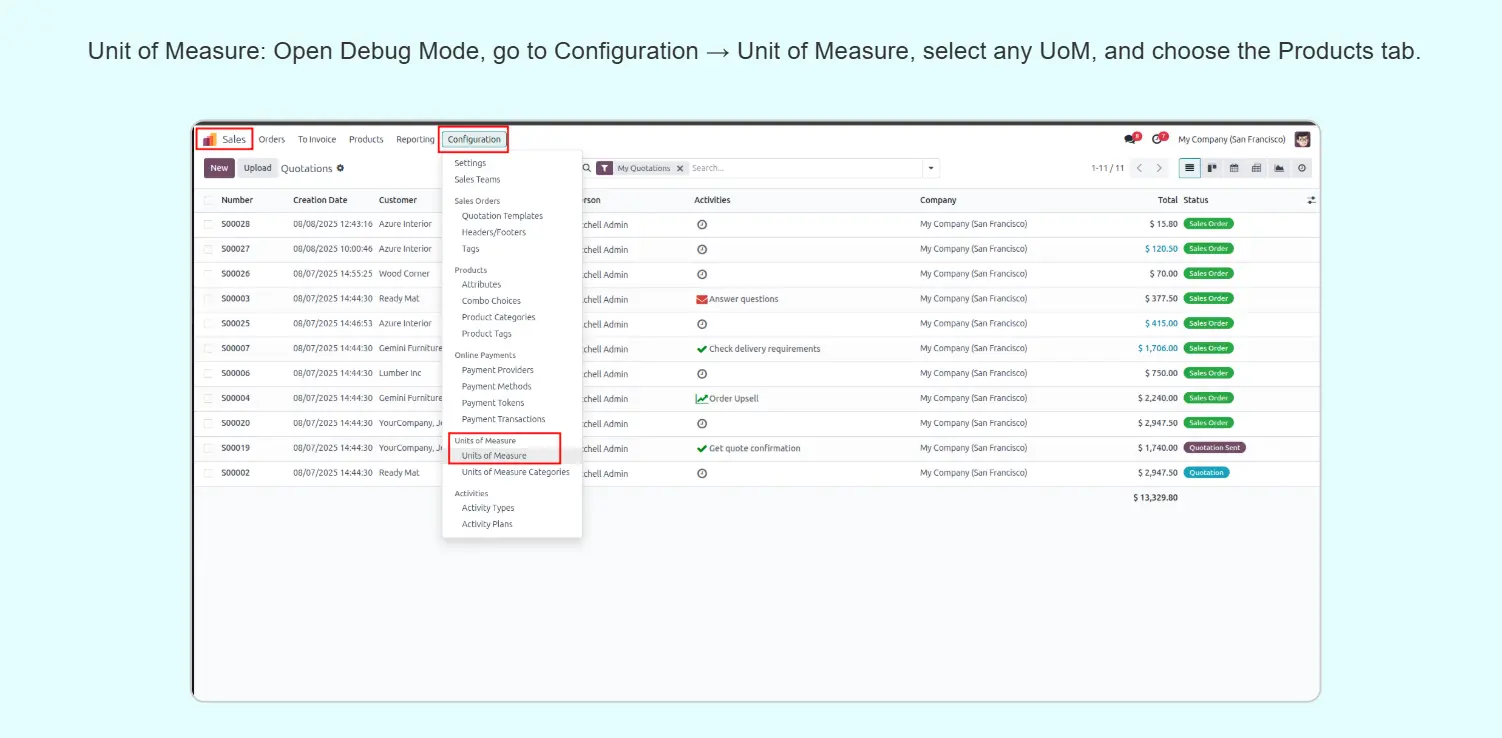Open the Calendar view icon
The width and height of the screenshot is (1502, 738).
1234,168
